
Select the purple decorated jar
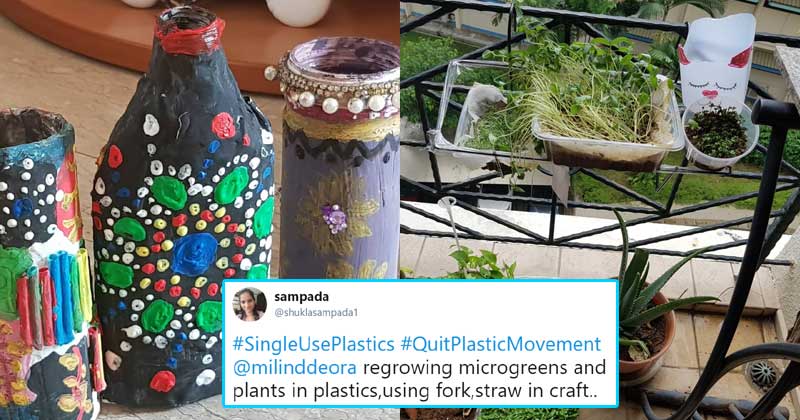(x=339, y=158)
